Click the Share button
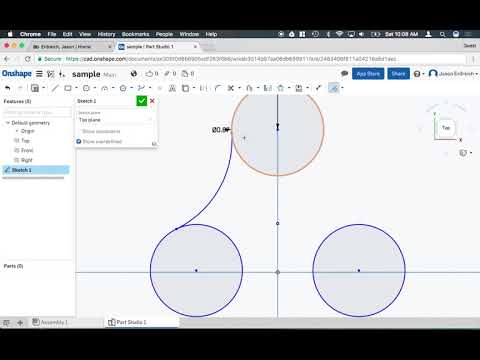The width and height of the screenshot is (480, 360). click(x=398, y=74)
